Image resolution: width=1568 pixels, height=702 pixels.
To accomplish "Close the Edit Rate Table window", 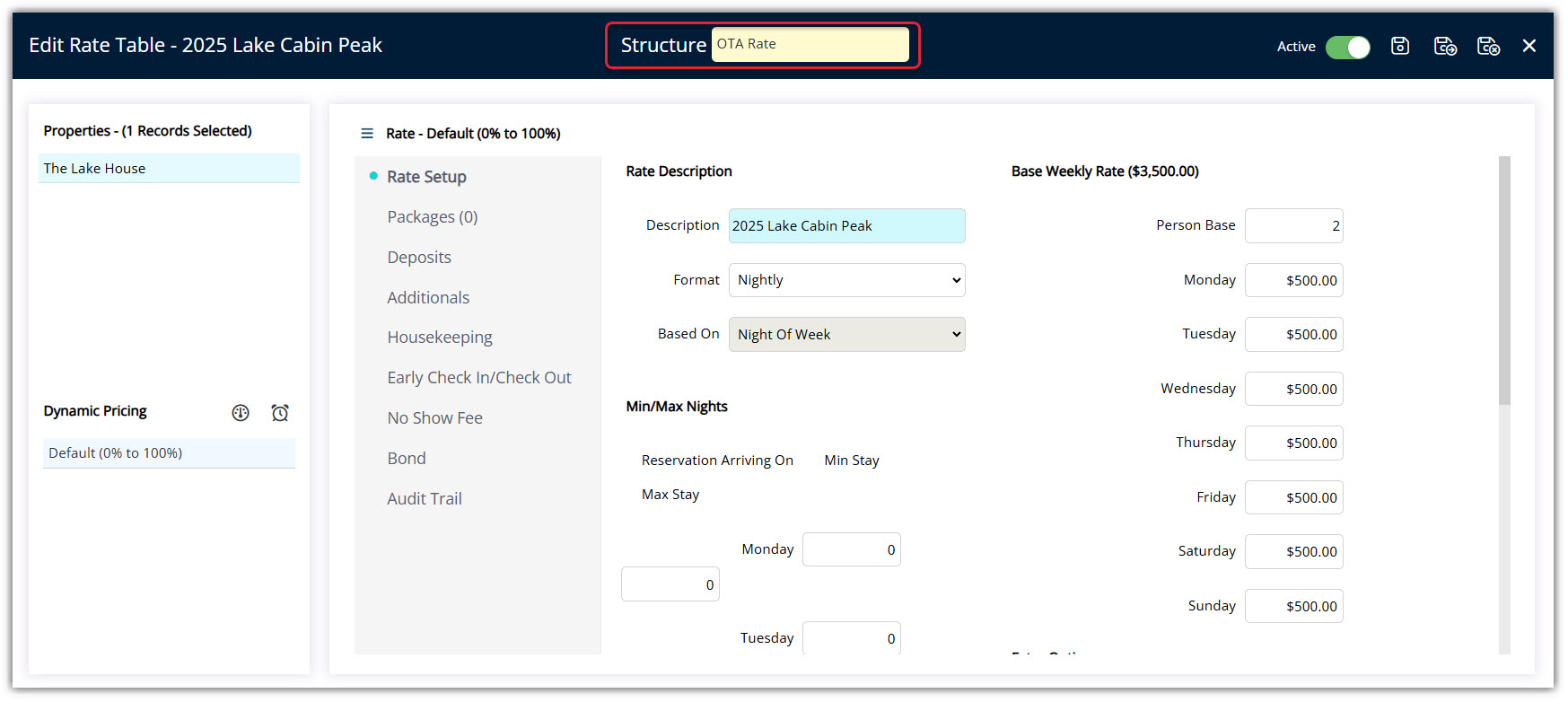I will 1529,46.
